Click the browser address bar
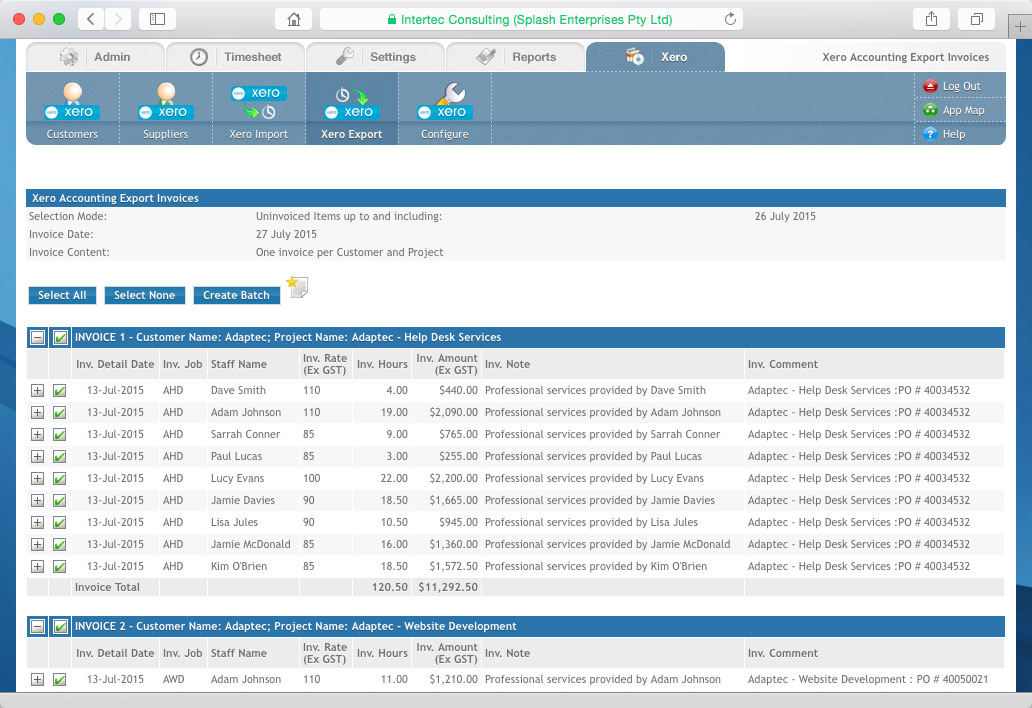The height and width of the screenshot is (708, 1032). [x=531, y=19]
